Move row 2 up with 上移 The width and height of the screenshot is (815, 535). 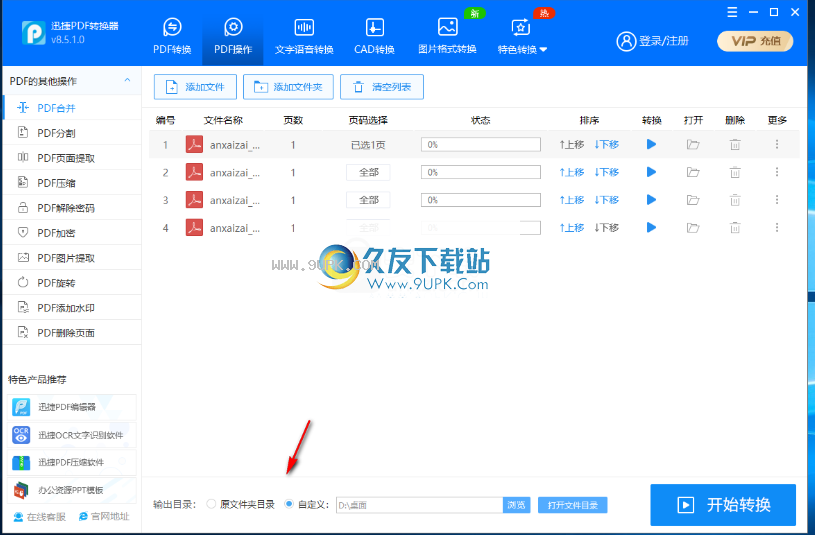click(572, 172)
